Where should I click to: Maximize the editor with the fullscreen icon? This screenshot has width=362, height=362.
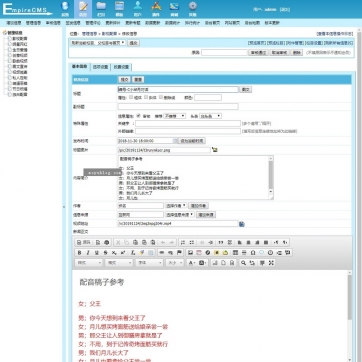pos(271,263)
